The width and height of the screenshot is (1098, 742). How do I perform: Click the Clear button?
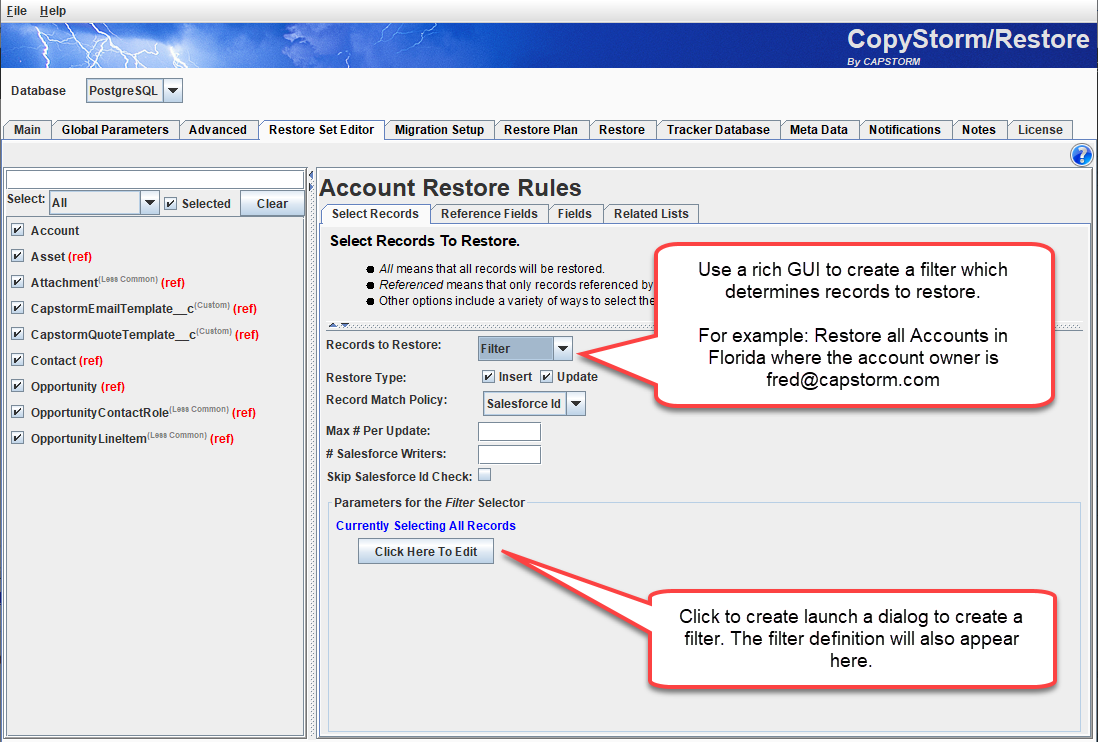(x=272, y=204)
